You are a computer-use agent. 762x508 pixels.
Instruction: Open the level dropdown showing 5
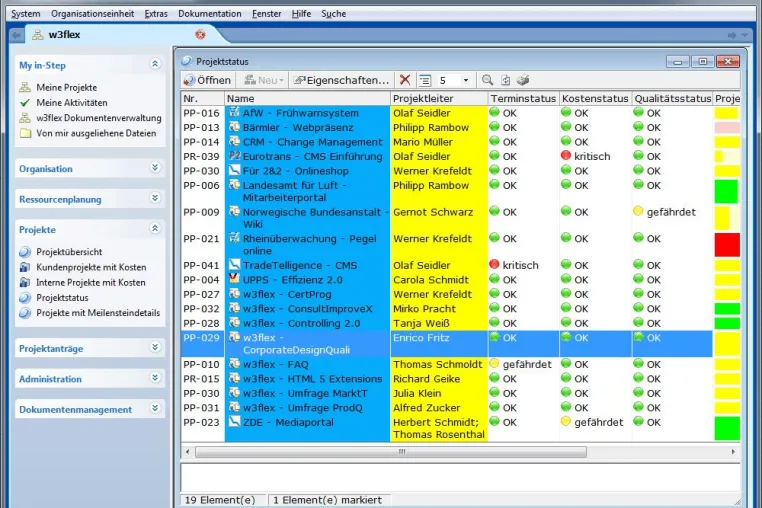(466, 80)
